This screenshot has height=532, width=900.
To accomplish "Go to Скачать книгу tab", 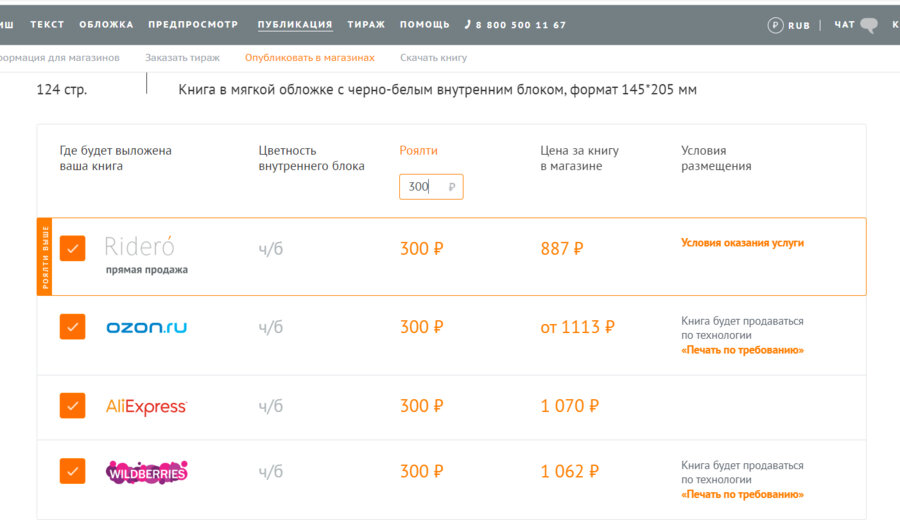I will point(433,57).
